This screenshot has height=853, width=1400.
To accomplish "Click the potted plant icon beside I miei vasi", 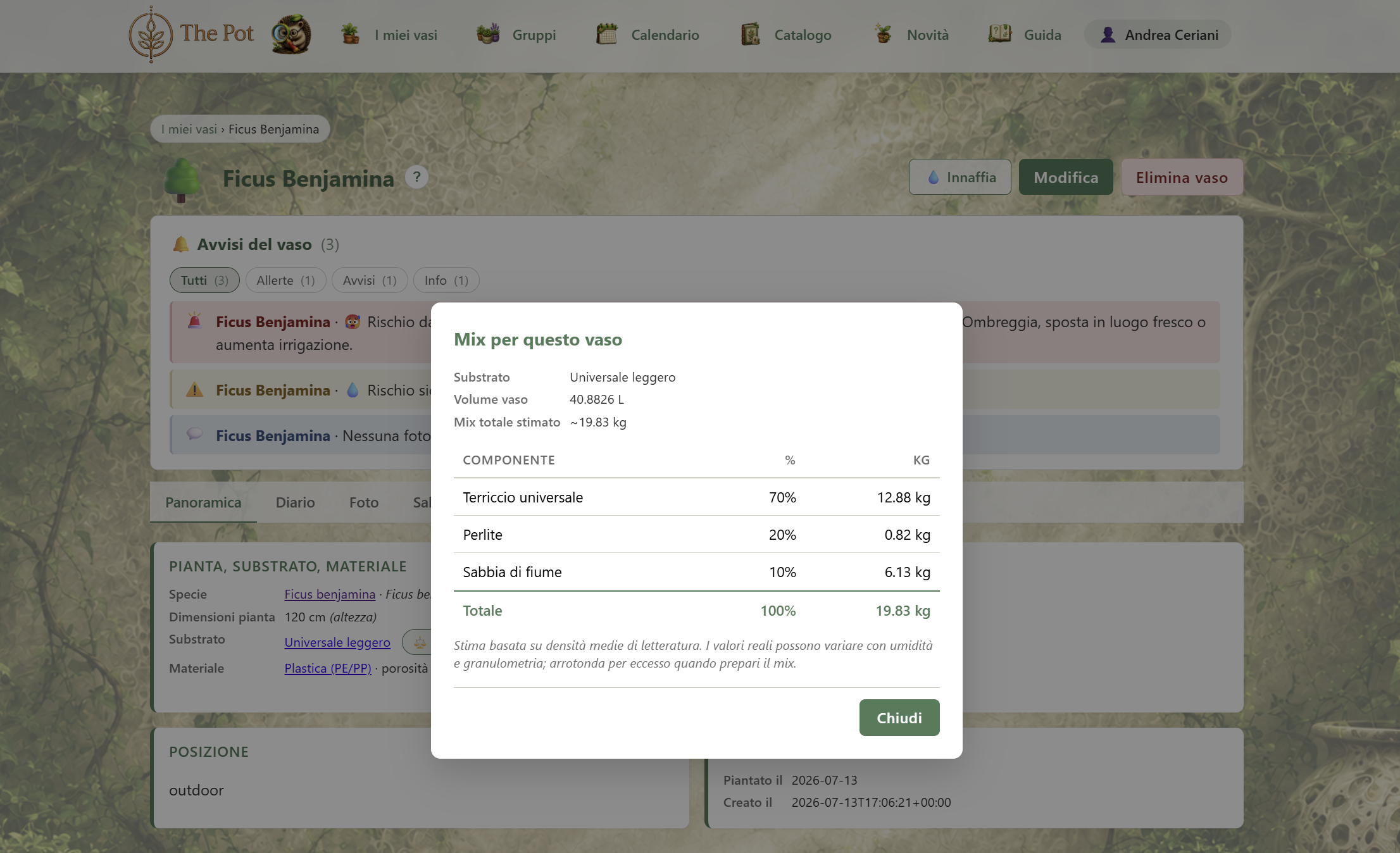I will click(350, 34).
